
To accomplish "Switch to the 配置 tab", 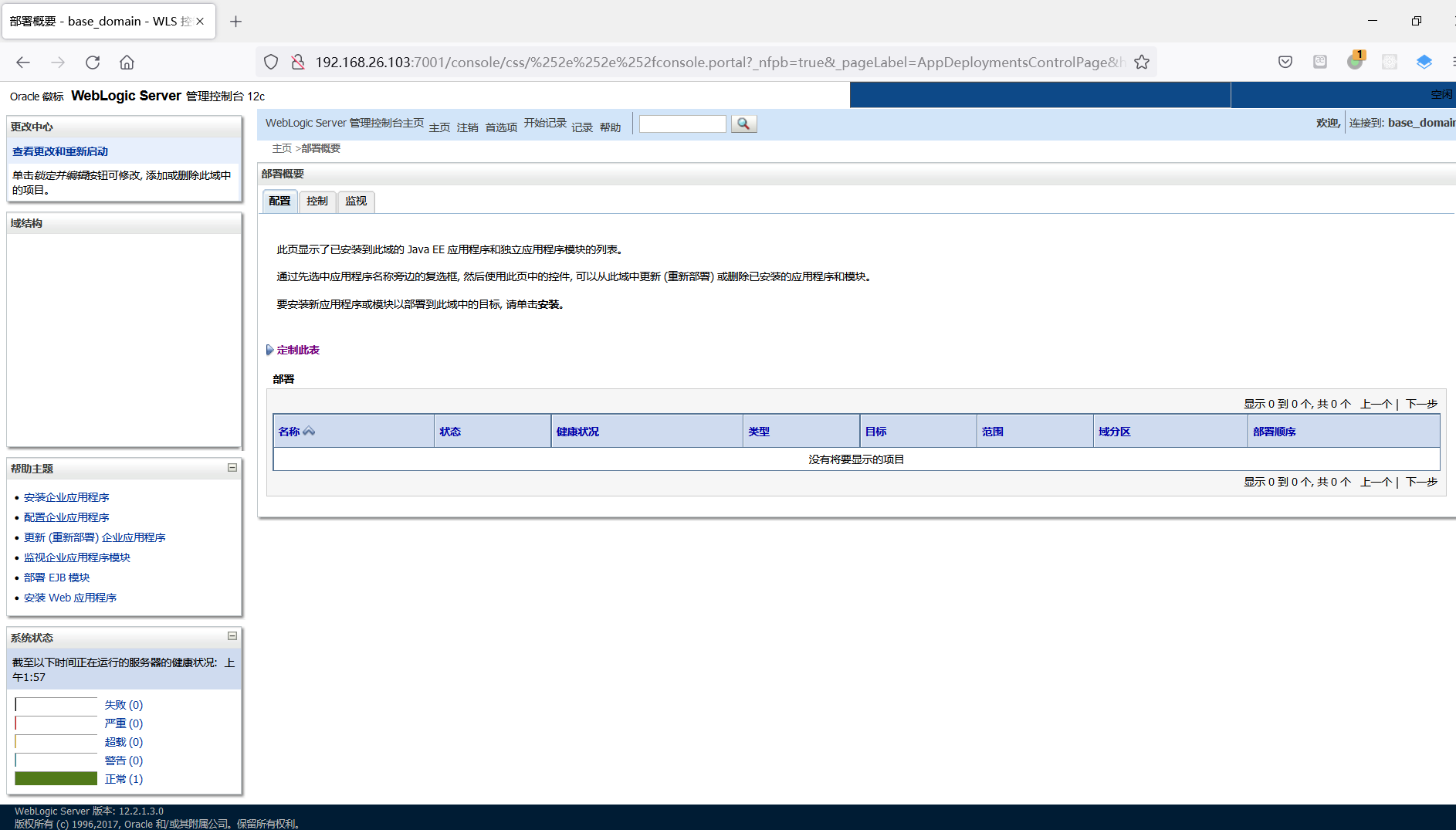I will tap(279, 202).
